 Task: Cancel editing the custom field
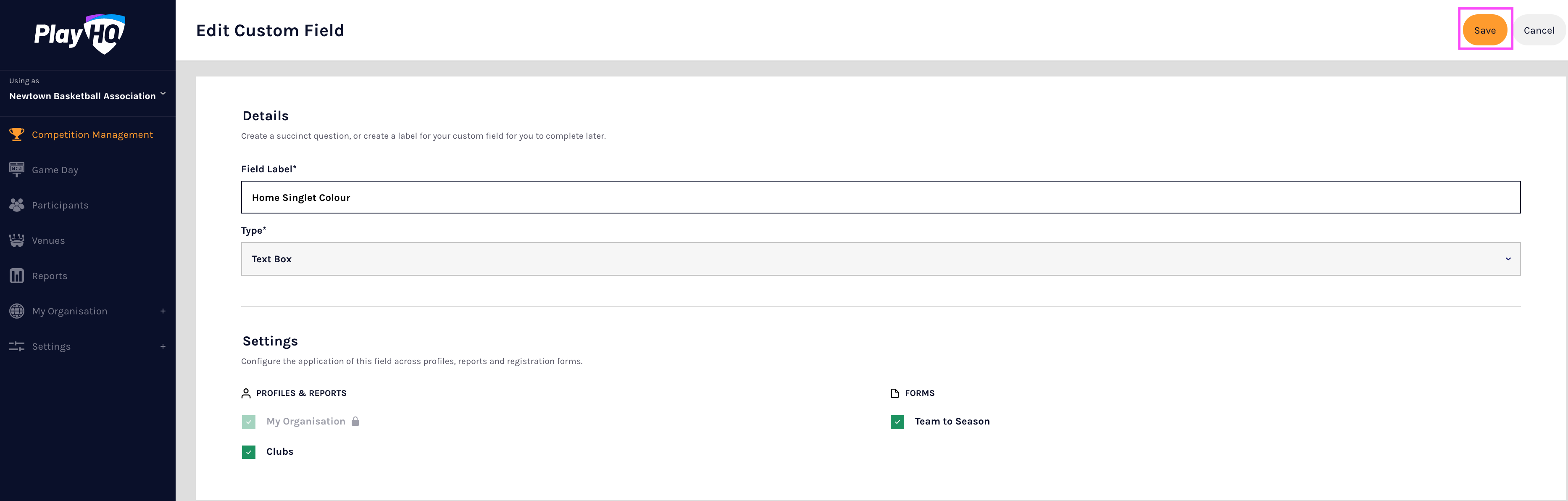point(1538,30)
